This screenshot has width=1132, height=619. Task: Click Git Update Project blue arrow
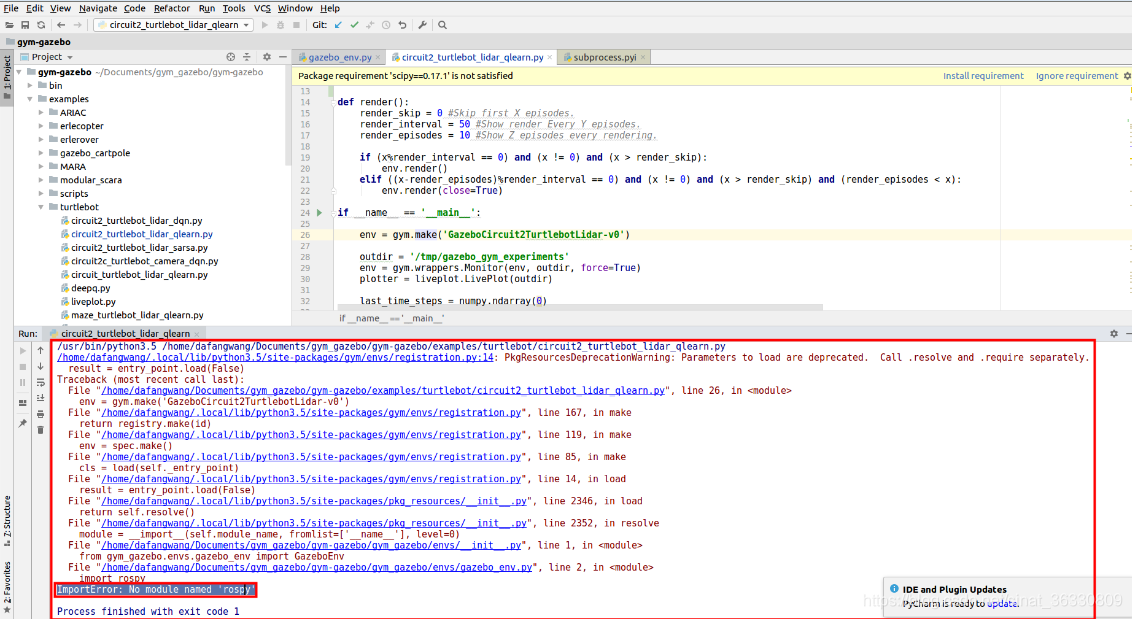(338, 25)
